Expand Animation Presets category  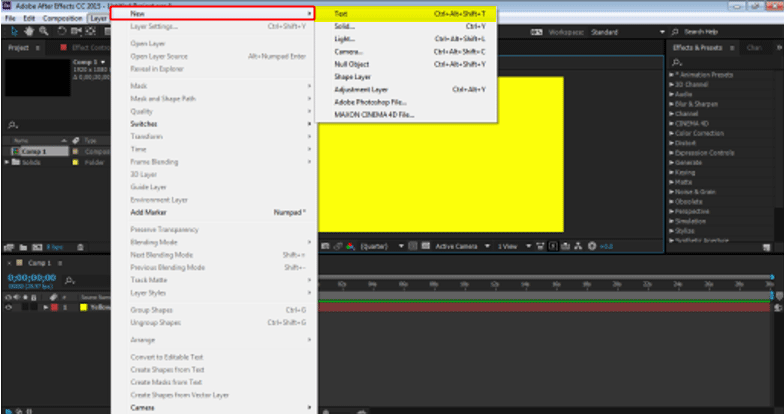point(672,74)
